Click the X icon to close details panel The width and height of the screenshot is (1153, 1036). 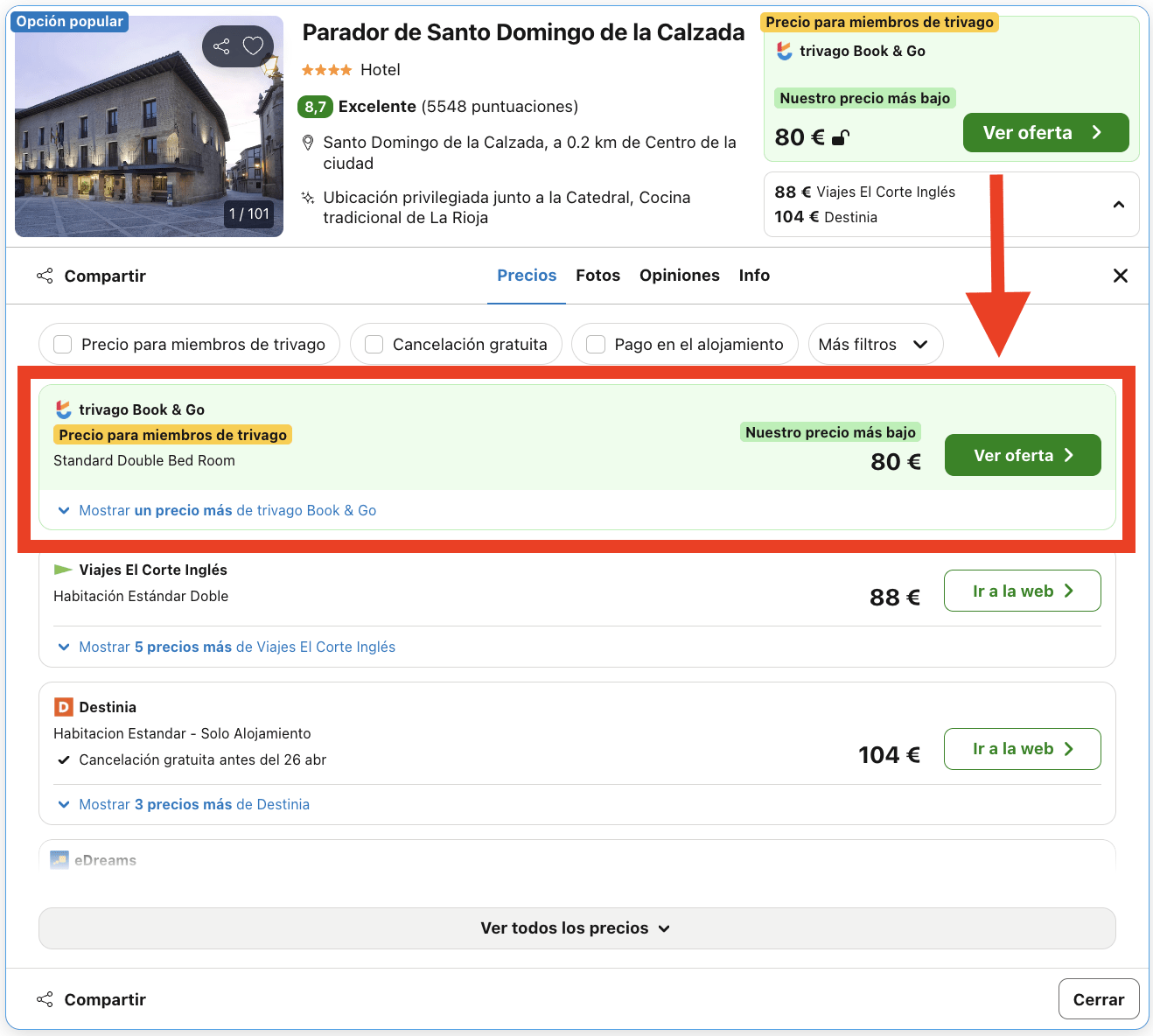(1120, 276)
